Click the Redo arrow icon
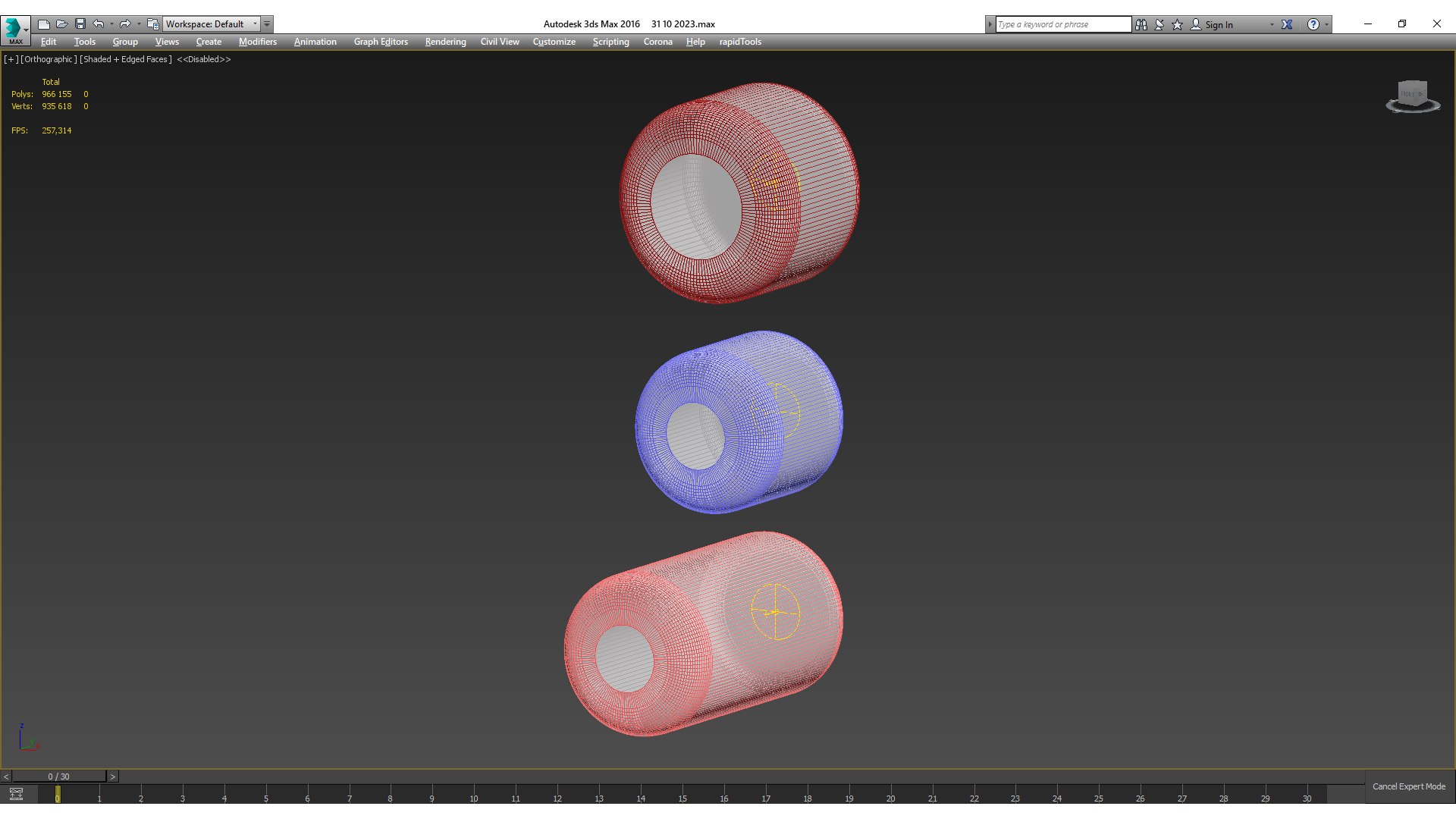 (125, 24)
